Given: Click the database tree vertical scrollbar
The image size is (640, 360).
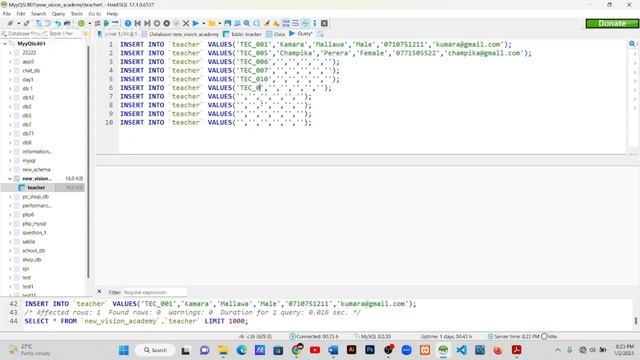Looking at the screenshot, I should (88, 162).
